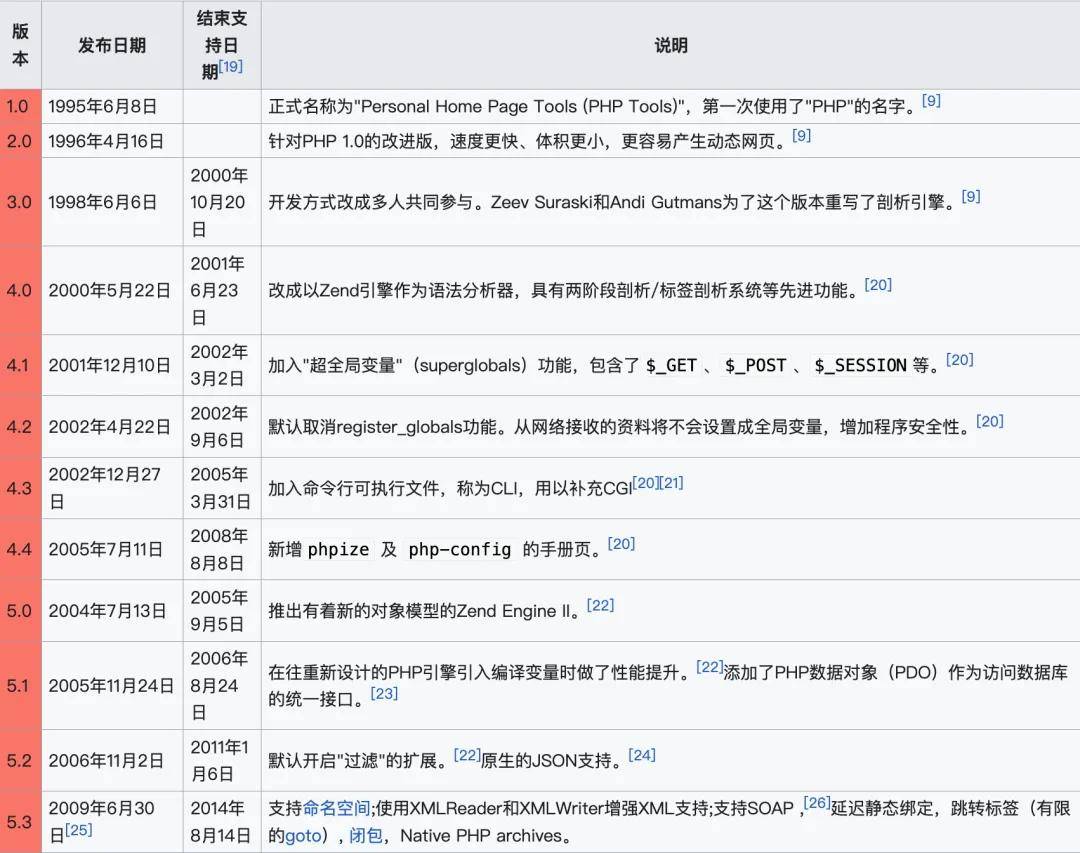Open citation [22] in version 5.2 row
1080x853 pixels.
tap(467, 754)
